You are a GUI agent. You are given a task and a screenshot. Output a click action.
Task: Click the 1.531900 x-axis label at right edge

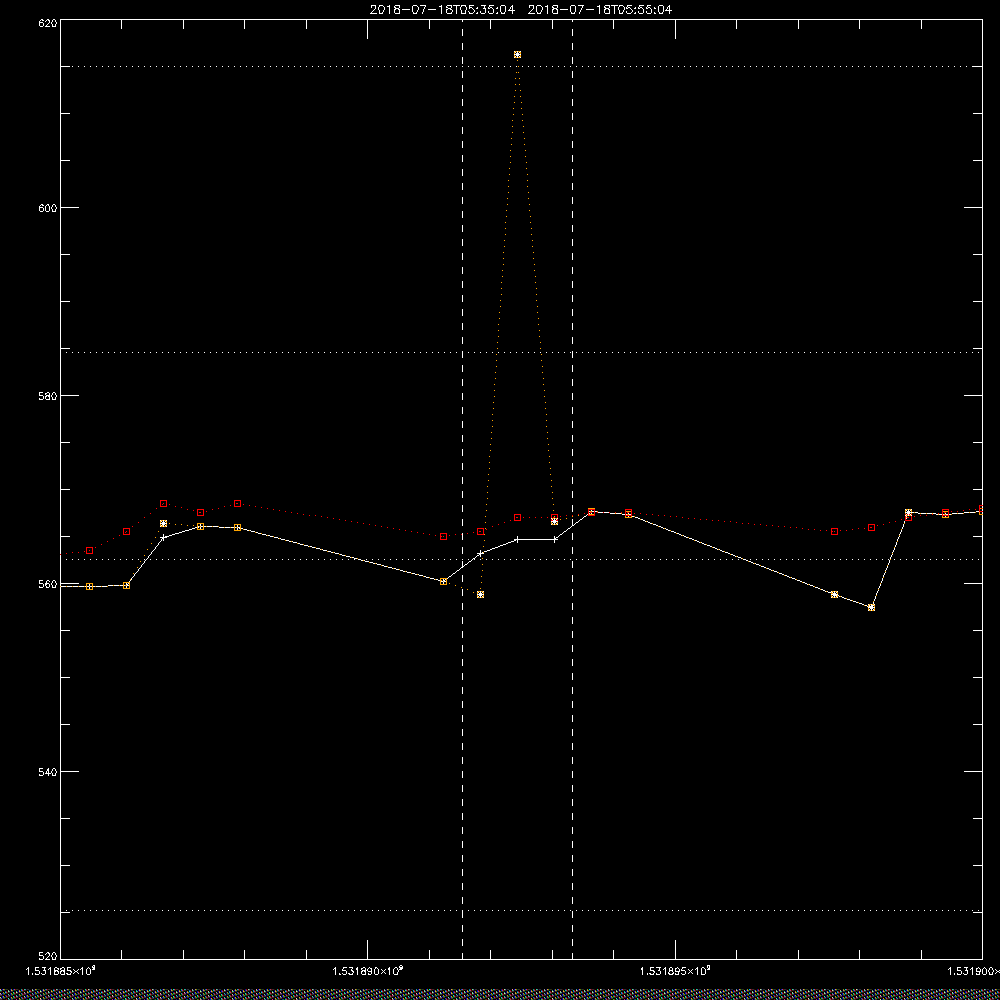[973, 971]
